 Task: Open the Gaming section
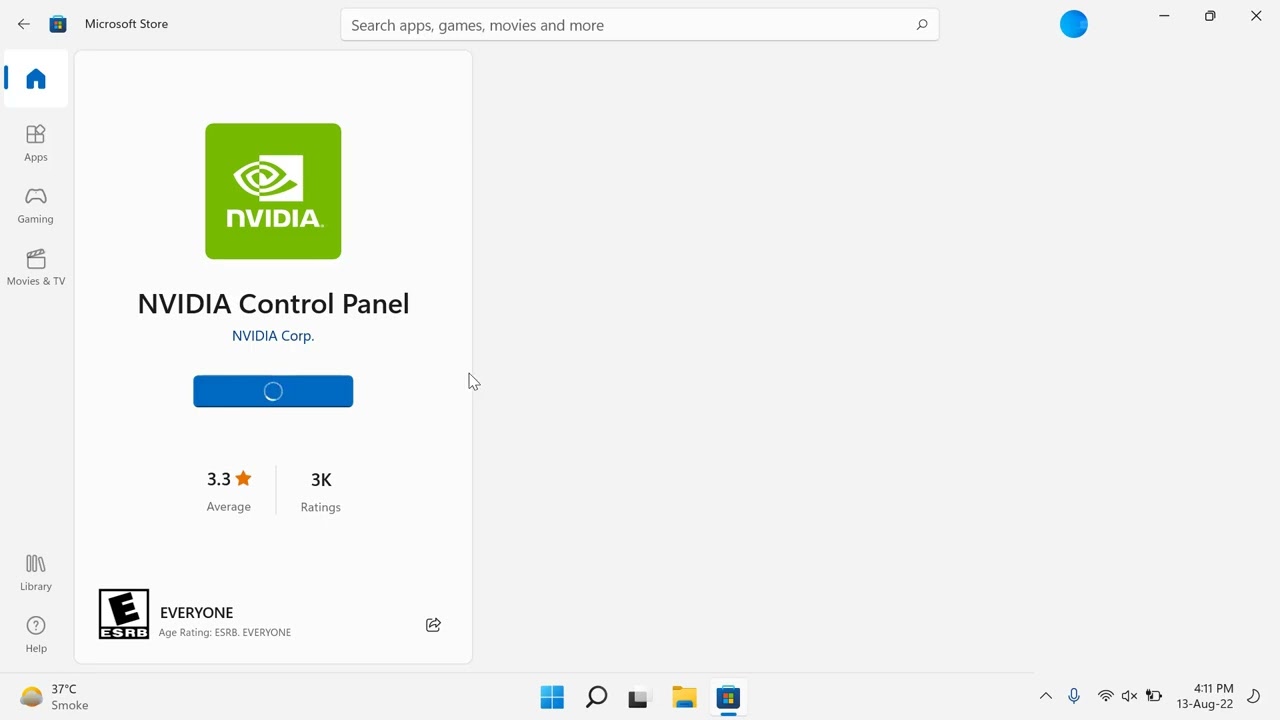click(36, 205)
